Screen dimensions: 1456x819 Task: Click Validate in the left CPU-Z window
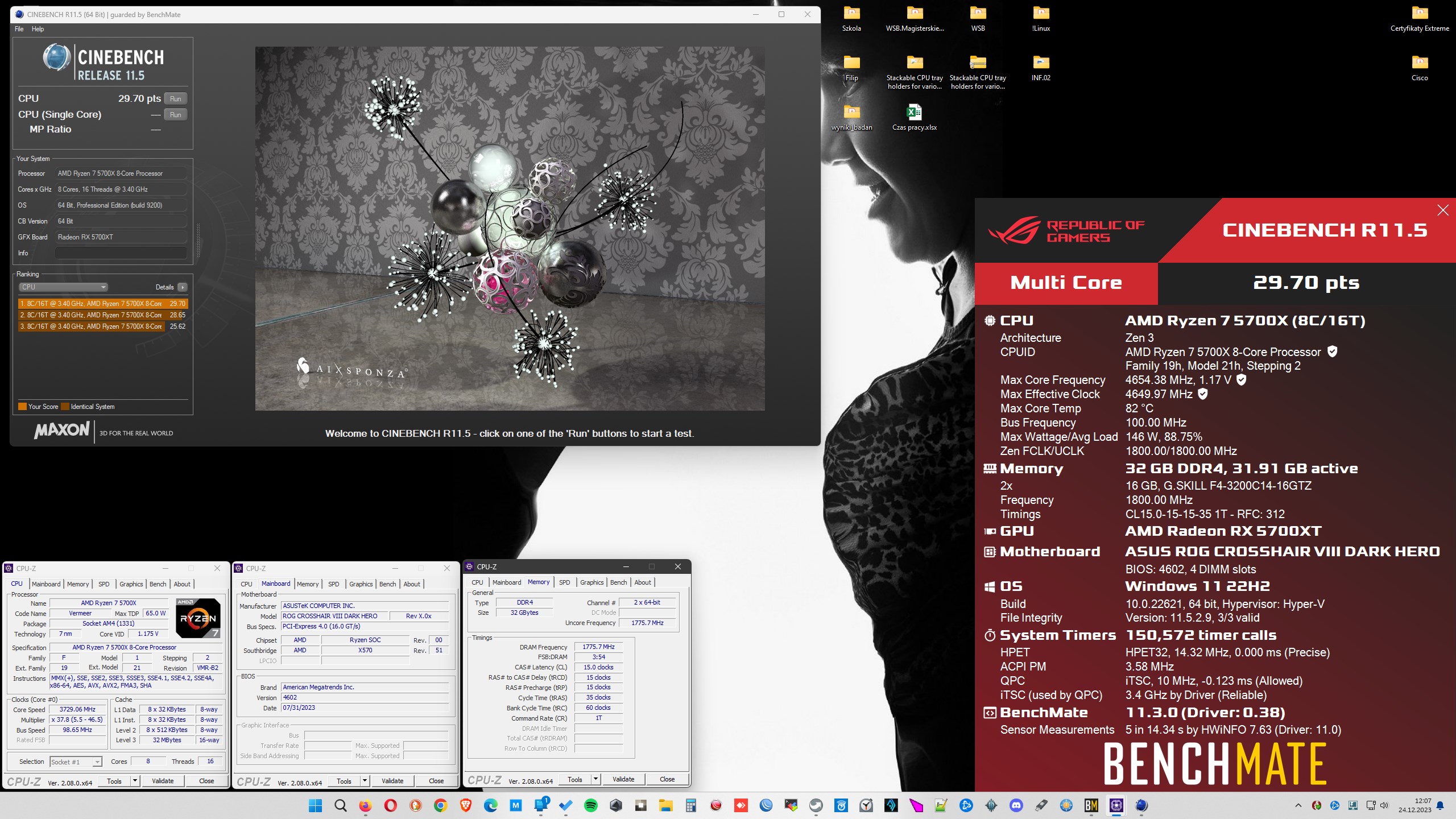[x=163, y=781]
